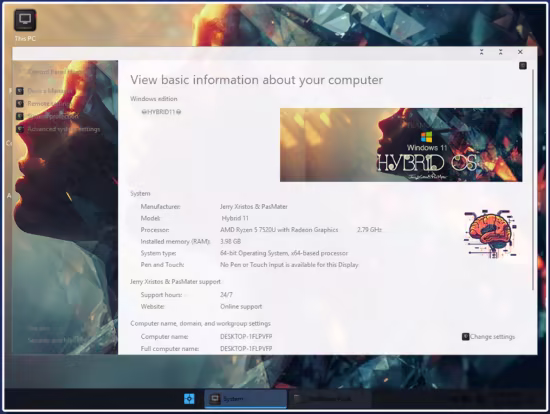The image size is (550, 414).
Task: Click the window's vertical scrollbar
Action: 533,179
